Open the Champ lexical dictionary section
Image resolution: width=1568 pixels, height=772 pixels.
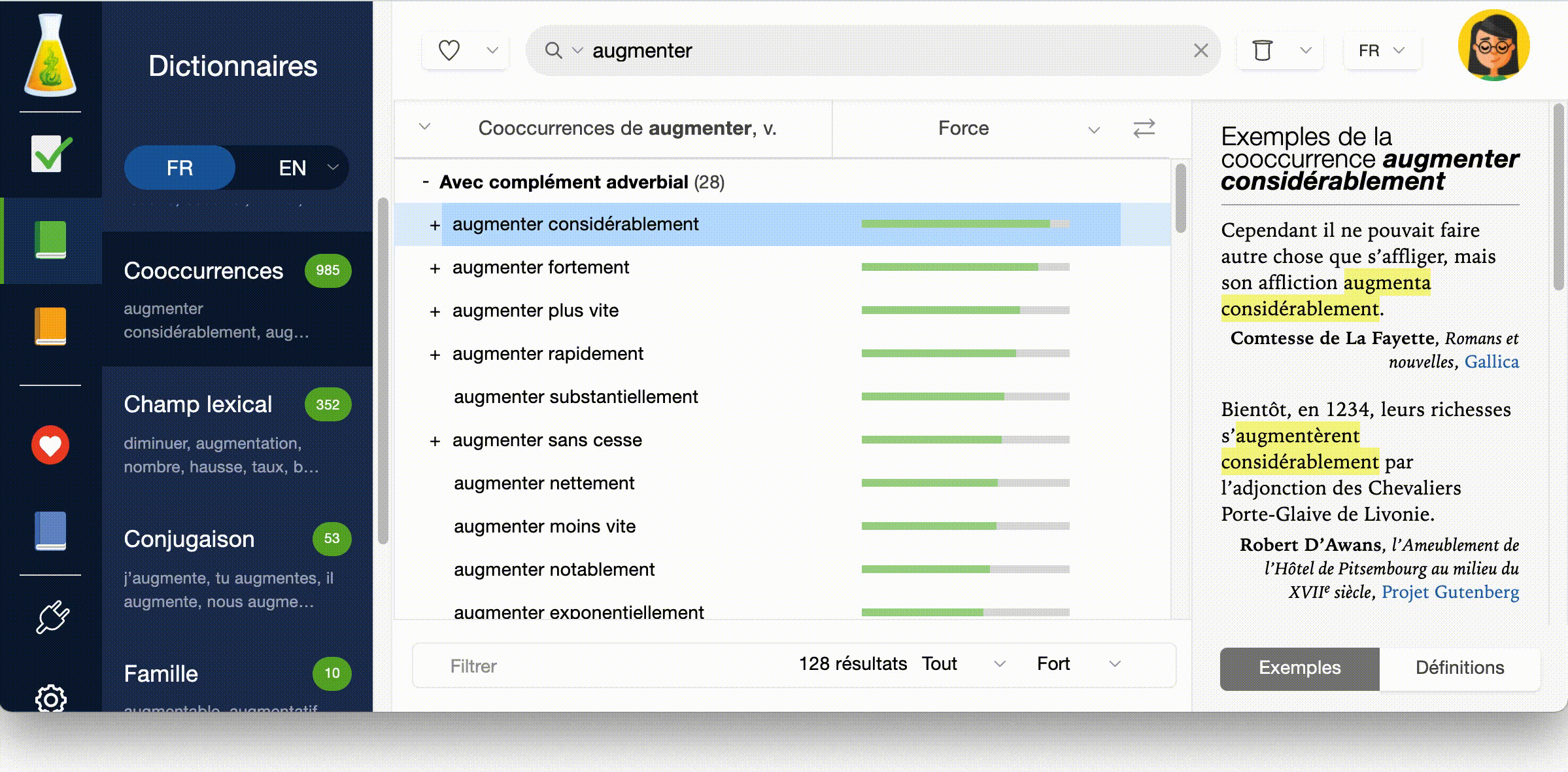(x=198, y=404)
